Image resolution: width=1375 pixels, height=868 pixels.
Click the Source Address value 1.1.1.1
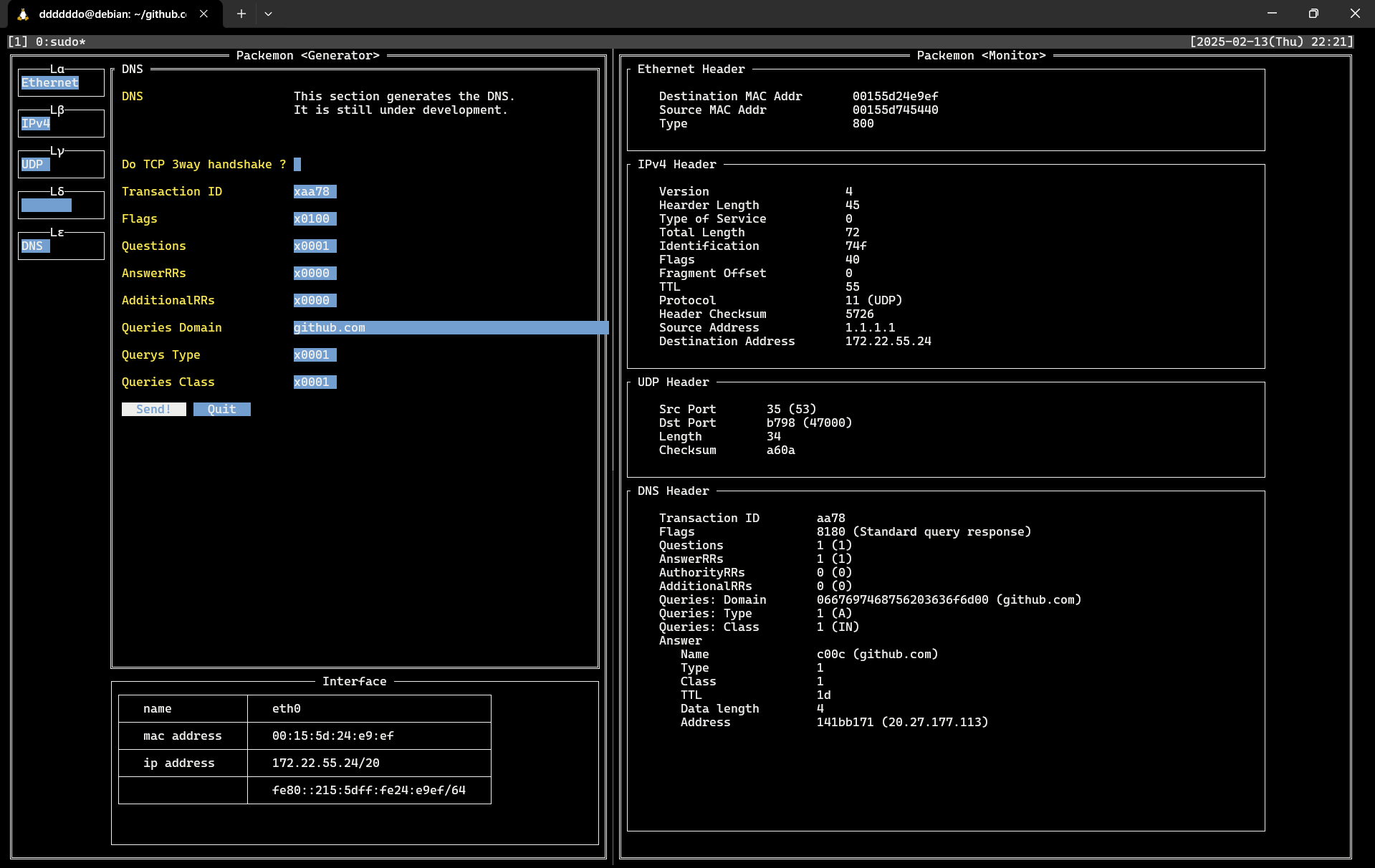point(871,328)
